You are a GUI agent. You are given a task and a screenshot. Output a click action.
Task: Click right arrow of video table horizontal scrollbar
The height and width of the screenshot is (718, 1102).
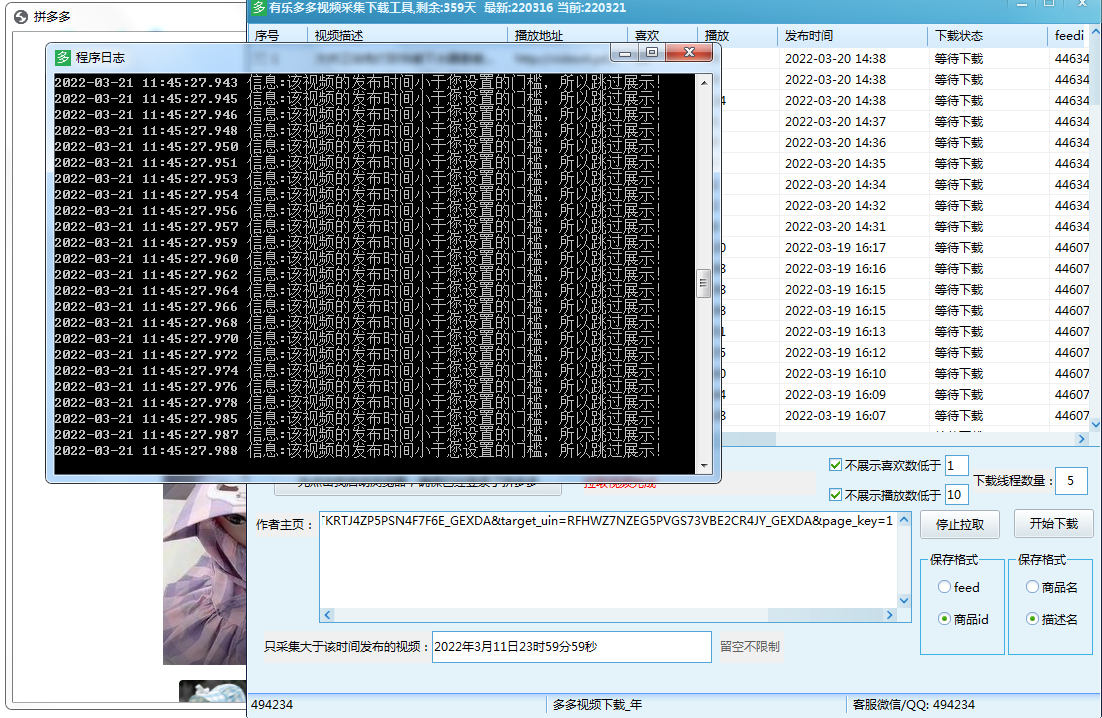pos(1081,439)
